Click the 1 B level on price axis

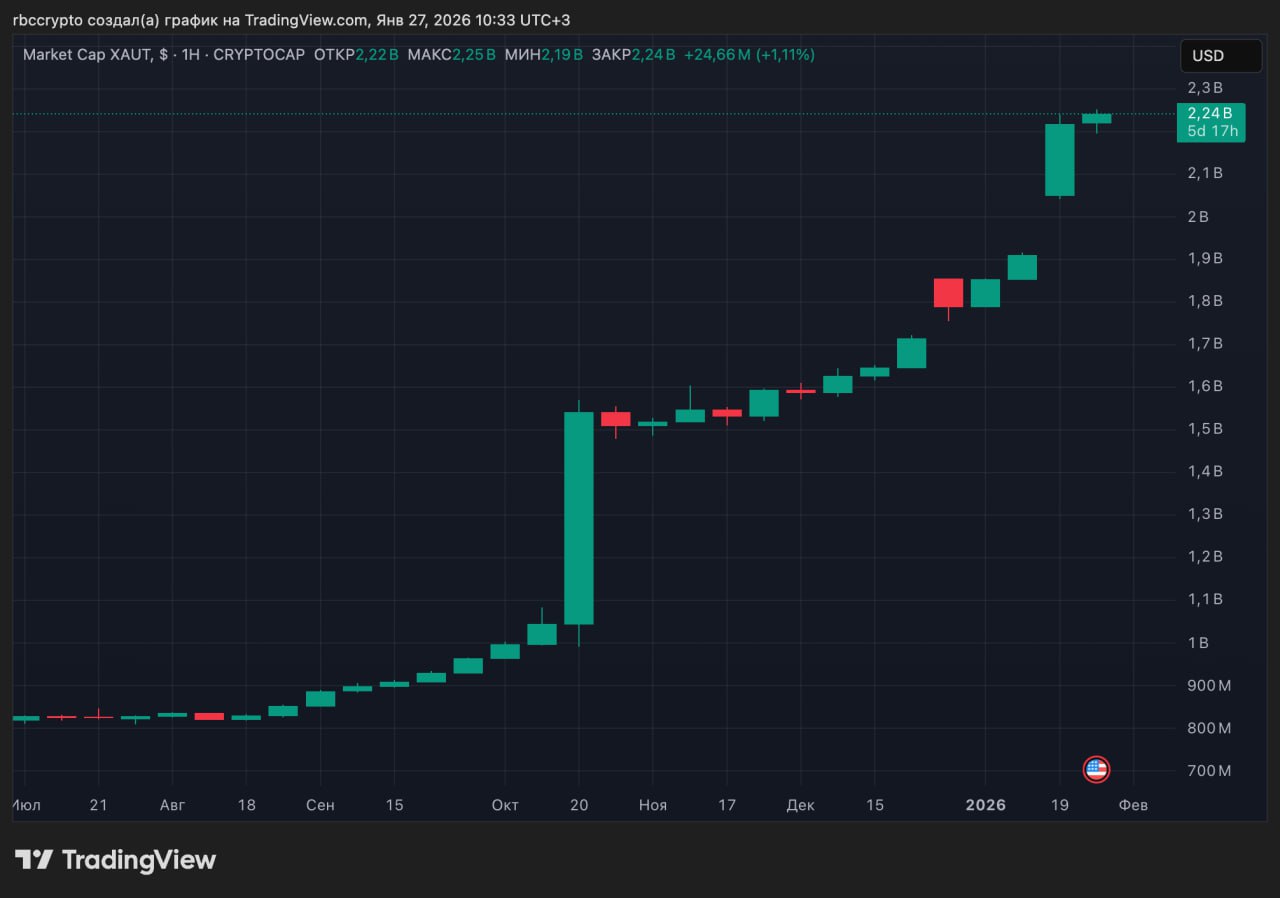pyautogui.click(x=1196, y=642)
